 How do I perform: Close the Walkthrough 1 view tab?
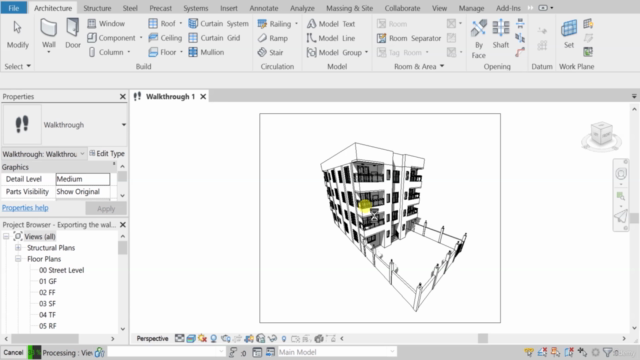203,97
